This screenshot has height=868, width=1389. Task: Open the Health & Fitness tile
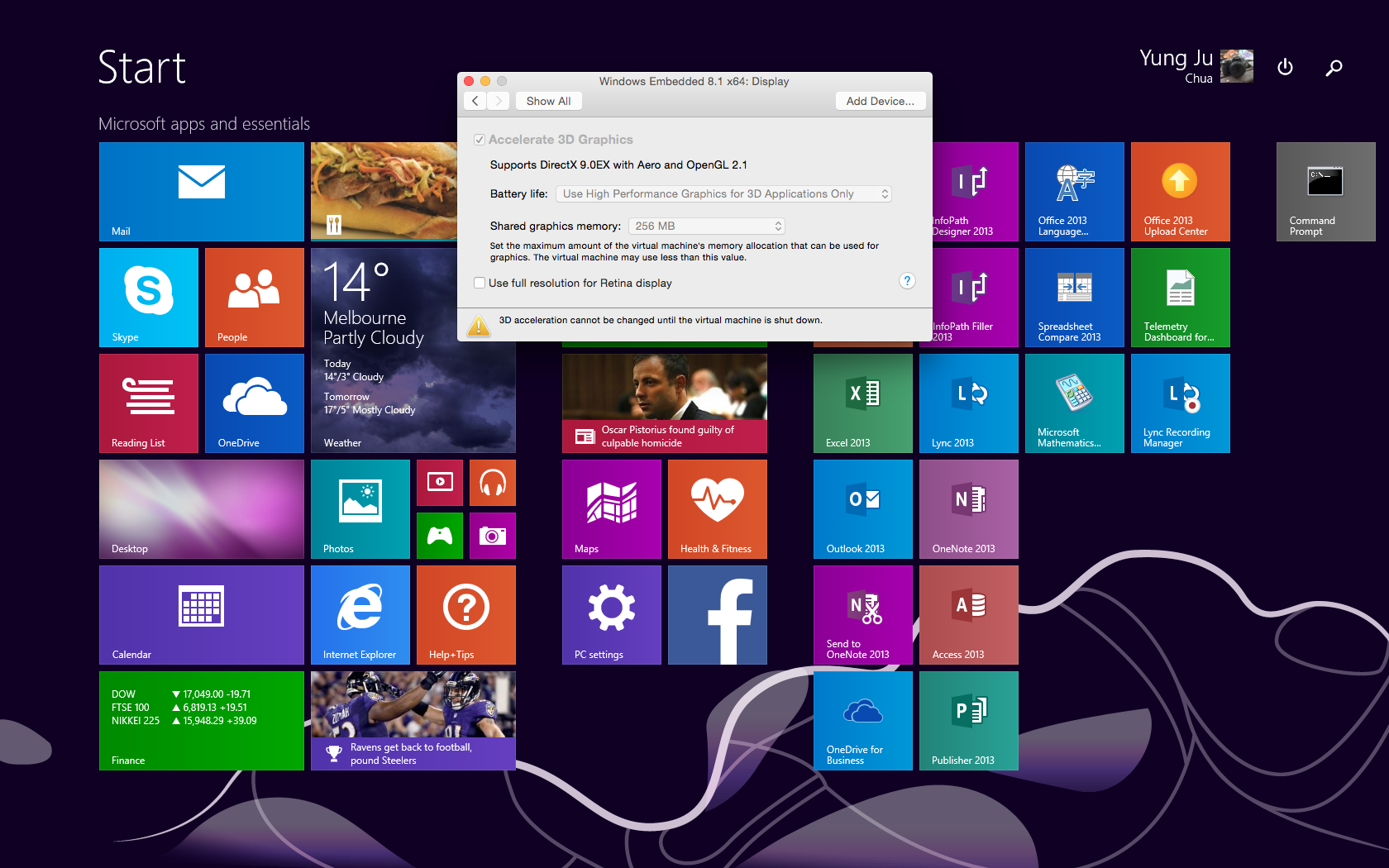[718, 509]
